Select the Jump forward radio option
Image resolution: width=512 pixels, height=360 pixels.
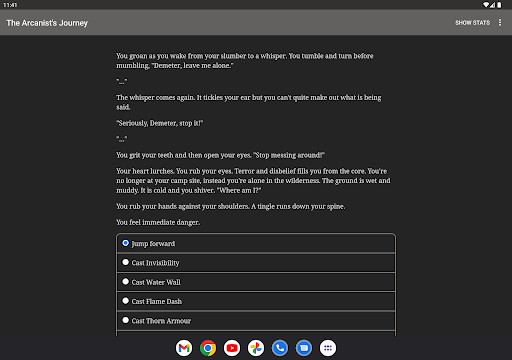coord(256,243)
